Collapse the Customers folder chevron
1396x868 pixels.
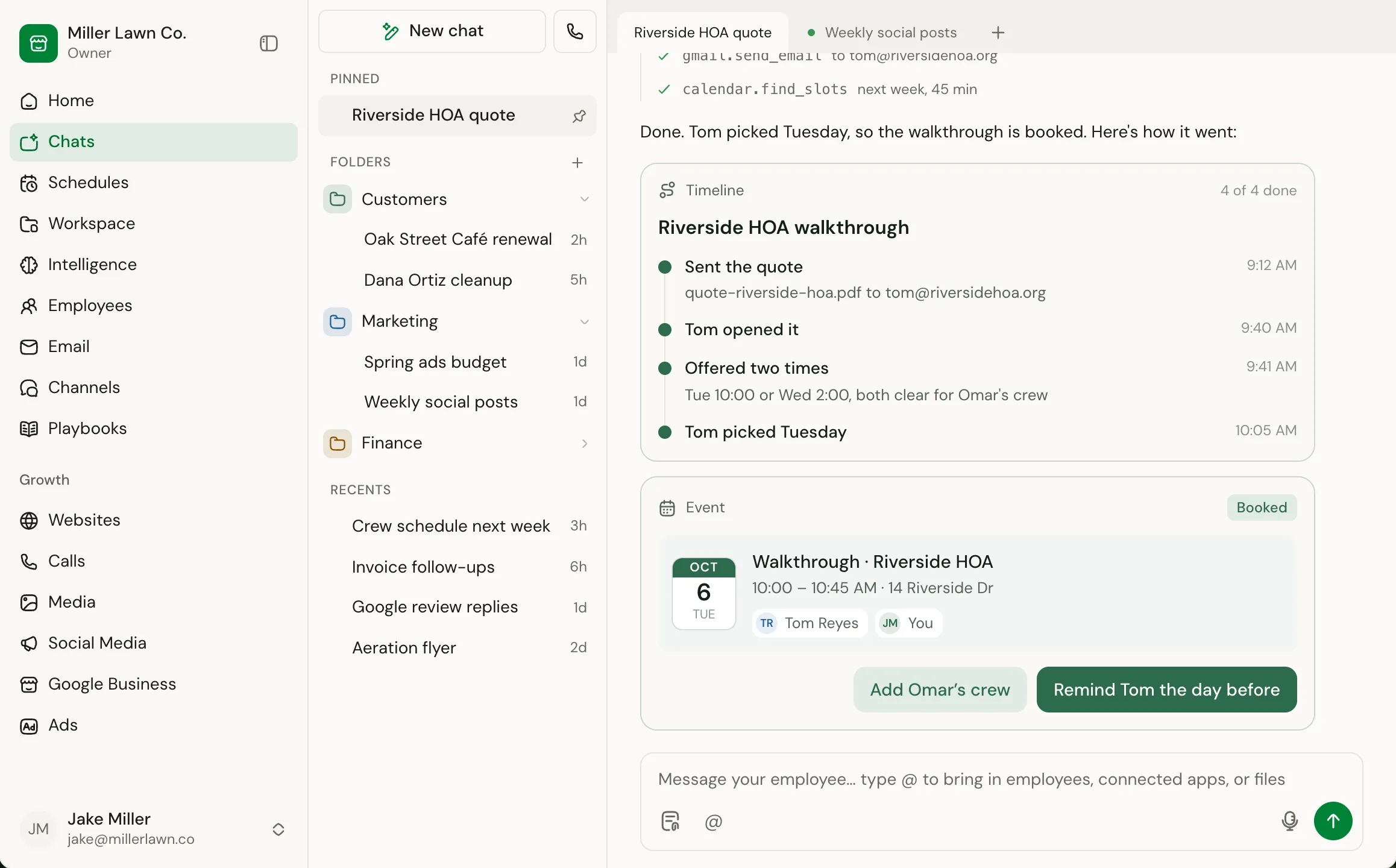pos(584,200)
